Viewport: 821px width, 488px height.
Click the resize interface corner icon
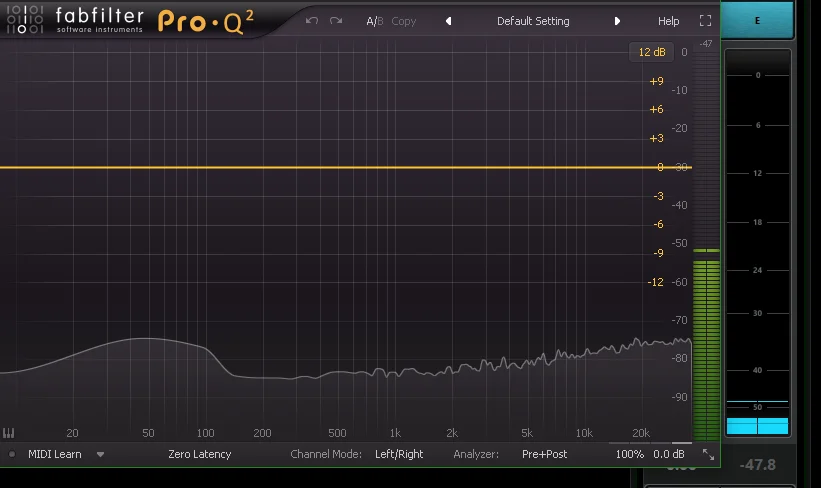(x=708, y=454)
